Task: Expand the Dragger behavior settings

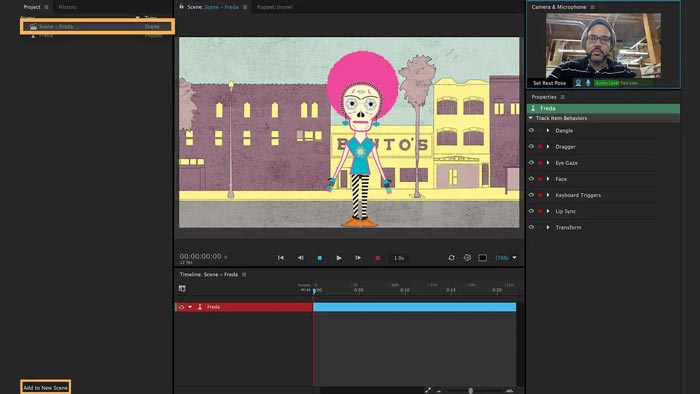Action: click(x=548, y=146)
